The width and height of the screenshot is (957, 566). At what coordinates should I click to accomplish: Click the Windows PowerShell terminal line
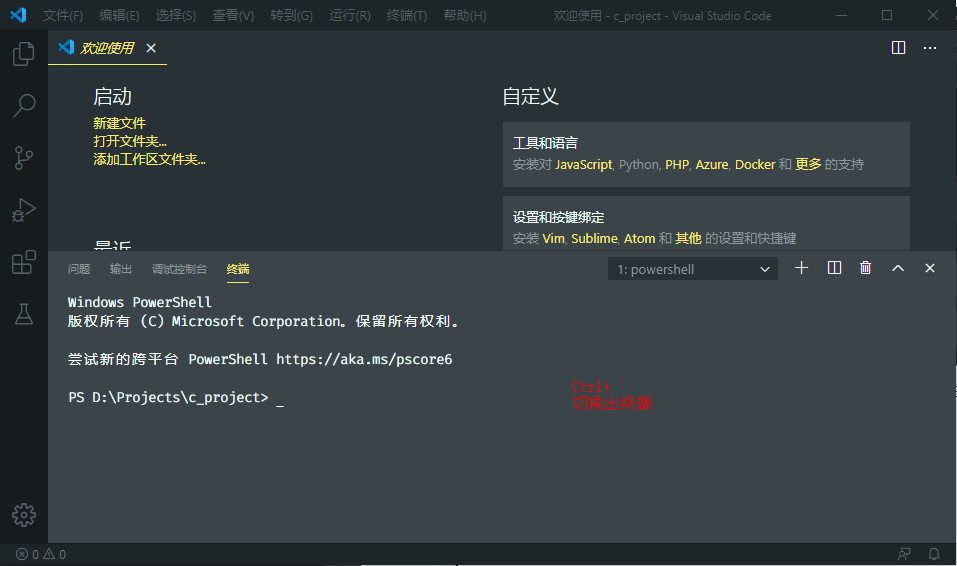(x=140, y=302)
